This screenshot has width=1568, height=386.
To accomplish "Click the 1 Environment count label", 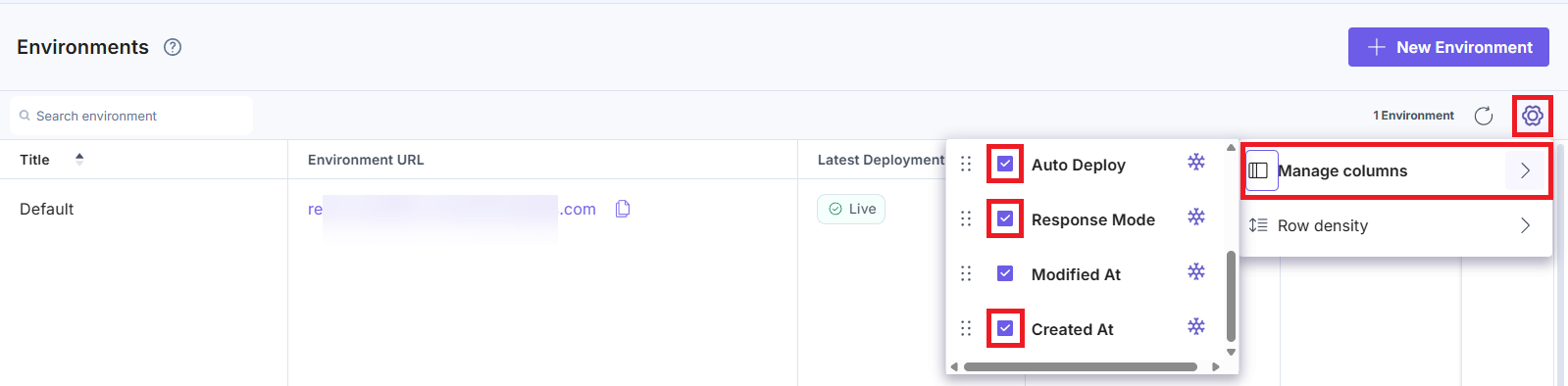I will coord(1413,116).
